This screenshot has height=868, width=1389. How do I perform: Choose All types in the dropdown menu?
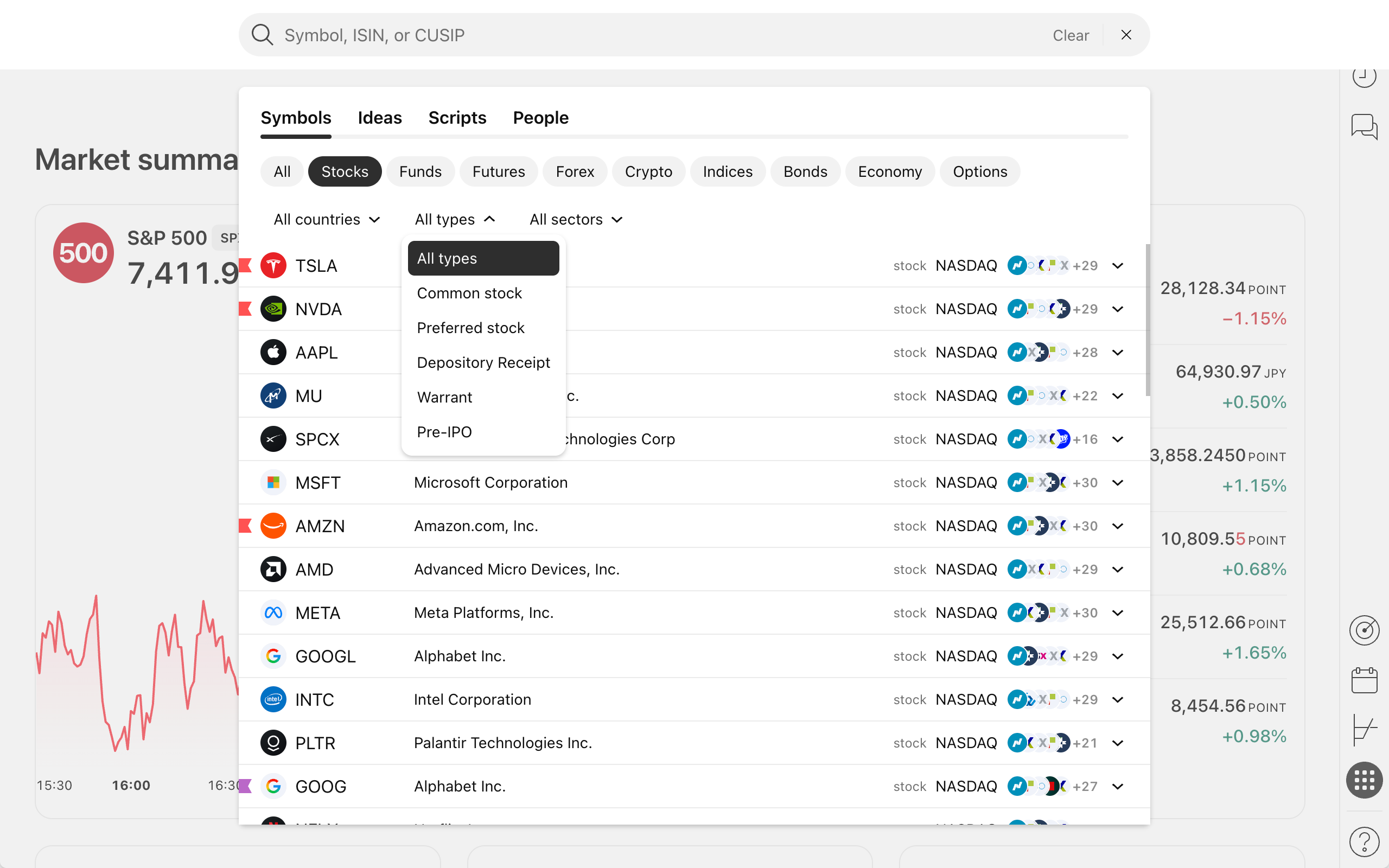click(x=483, y=258)
